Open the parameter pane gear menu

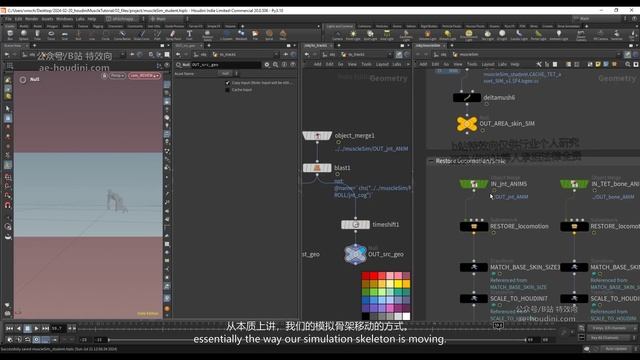(267, 64)
